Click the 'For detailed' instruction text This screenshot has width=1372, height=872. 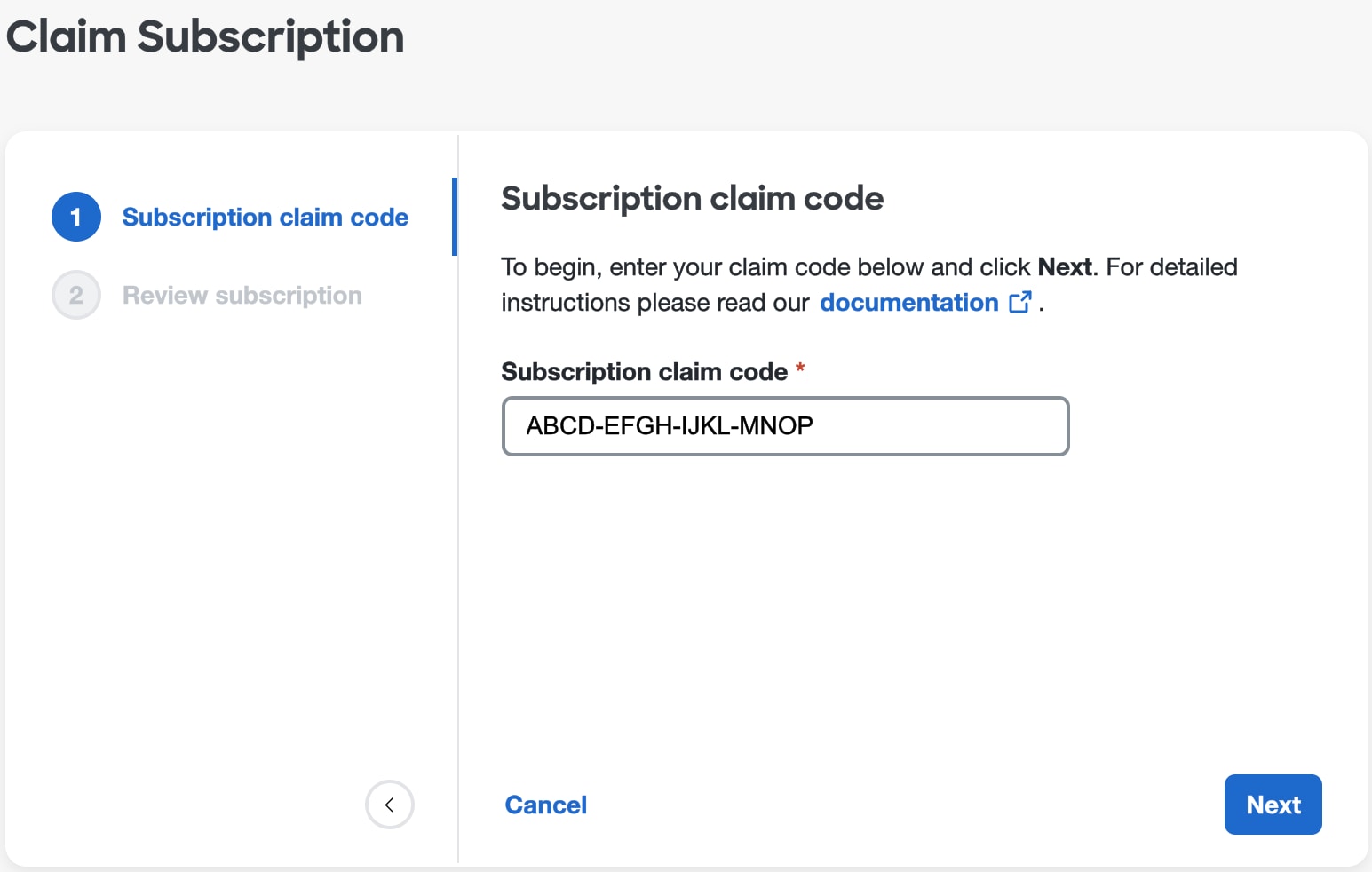1172,267
